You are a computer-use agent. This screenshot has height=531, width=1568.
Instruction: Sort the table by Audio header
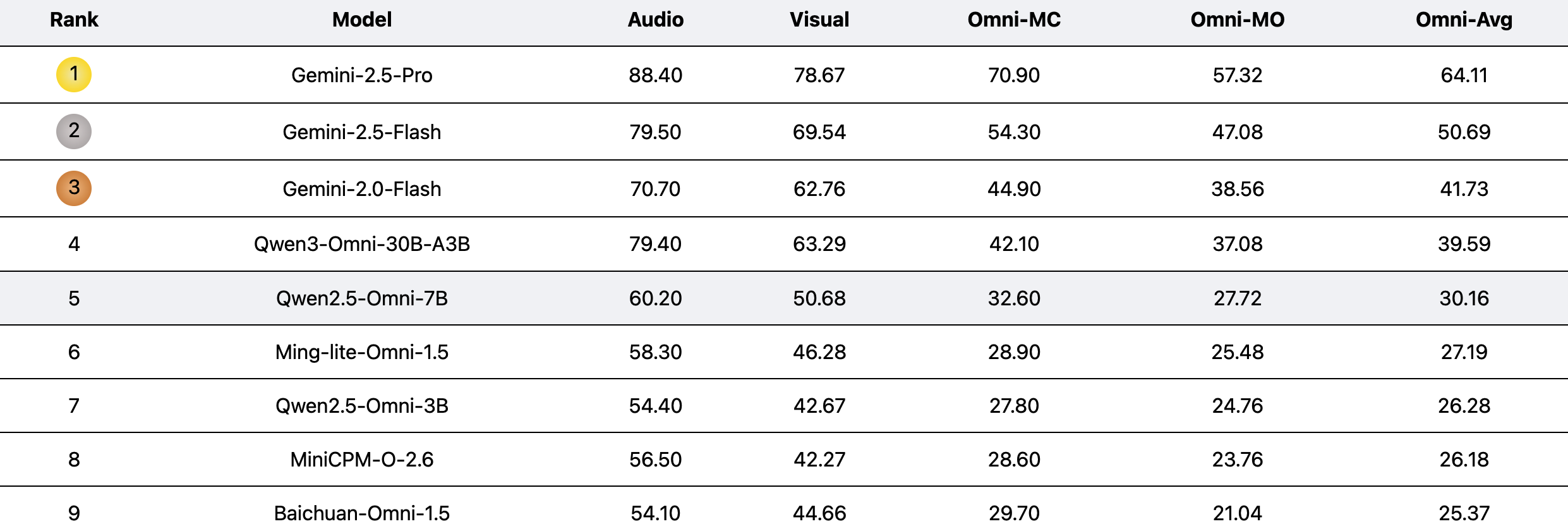[x=655, y=20]
